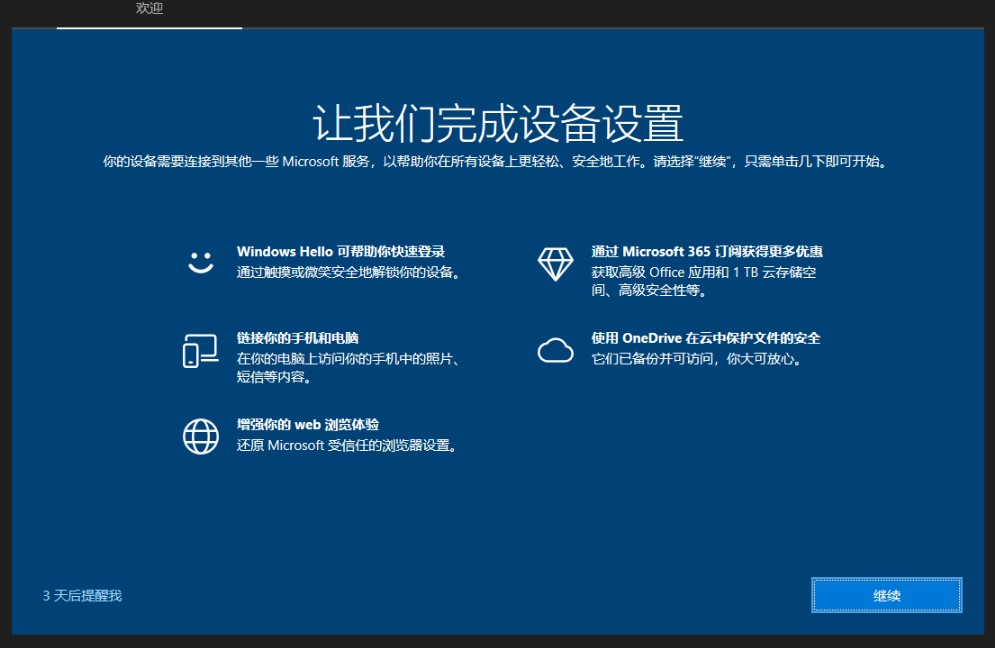This screenshot has width=995, height=648.
Task: Click the Windows Hello smiley icon
Action: click(200, 260)
